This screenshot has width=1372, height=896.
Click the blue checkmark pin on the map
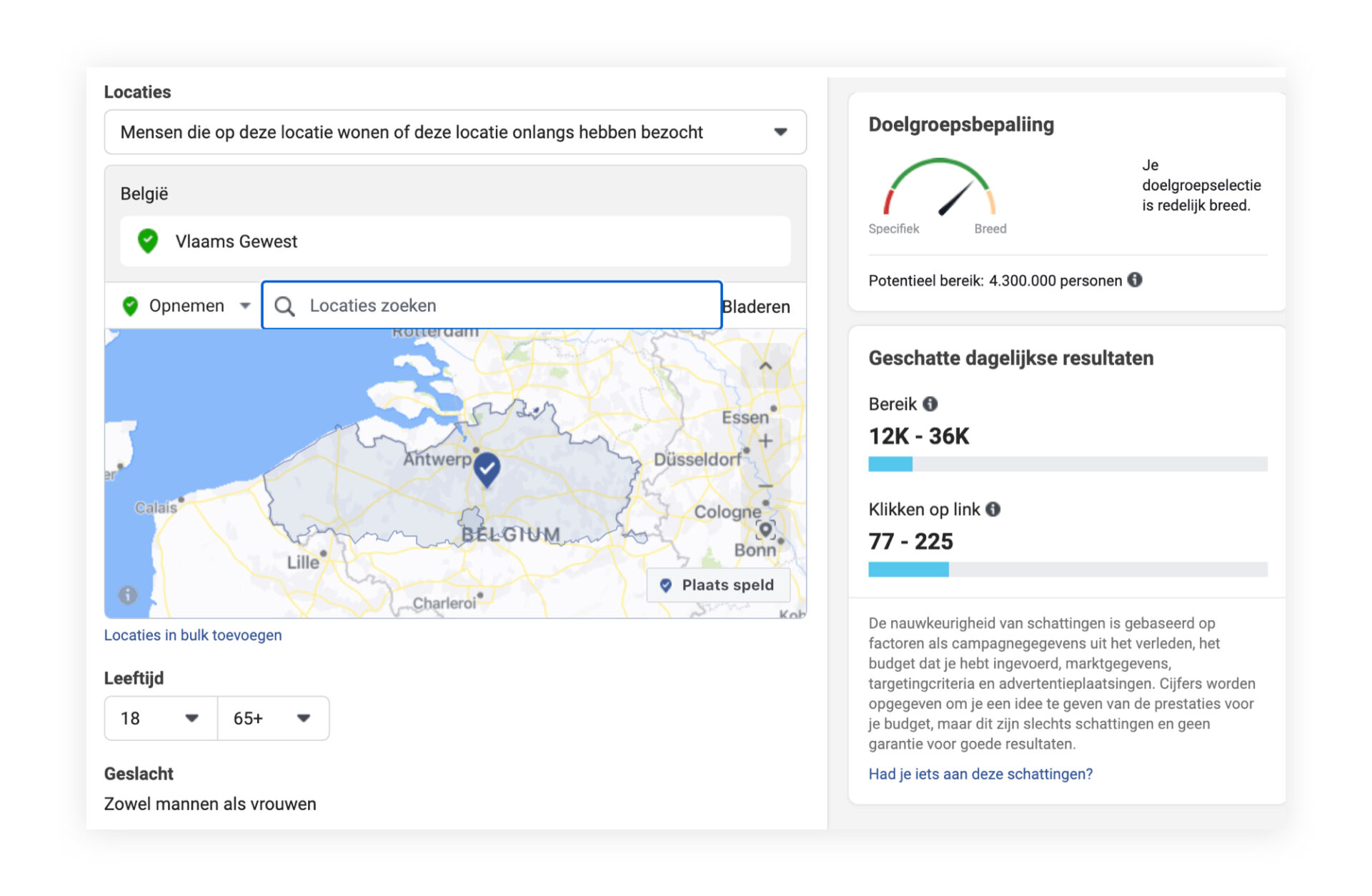click(487, 469)
